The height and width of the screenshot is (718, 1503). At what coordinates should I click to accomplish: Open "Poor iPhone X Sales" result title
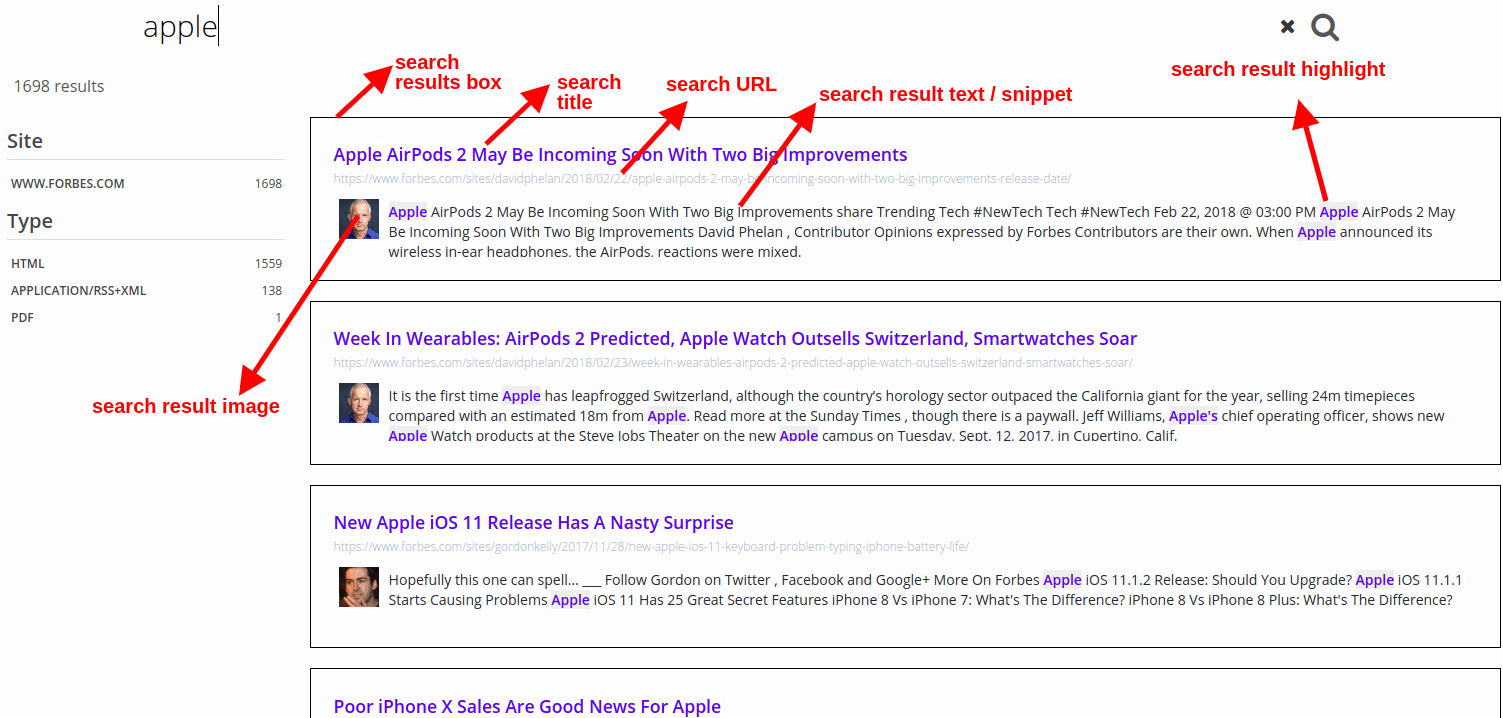(x=527, y=706)
